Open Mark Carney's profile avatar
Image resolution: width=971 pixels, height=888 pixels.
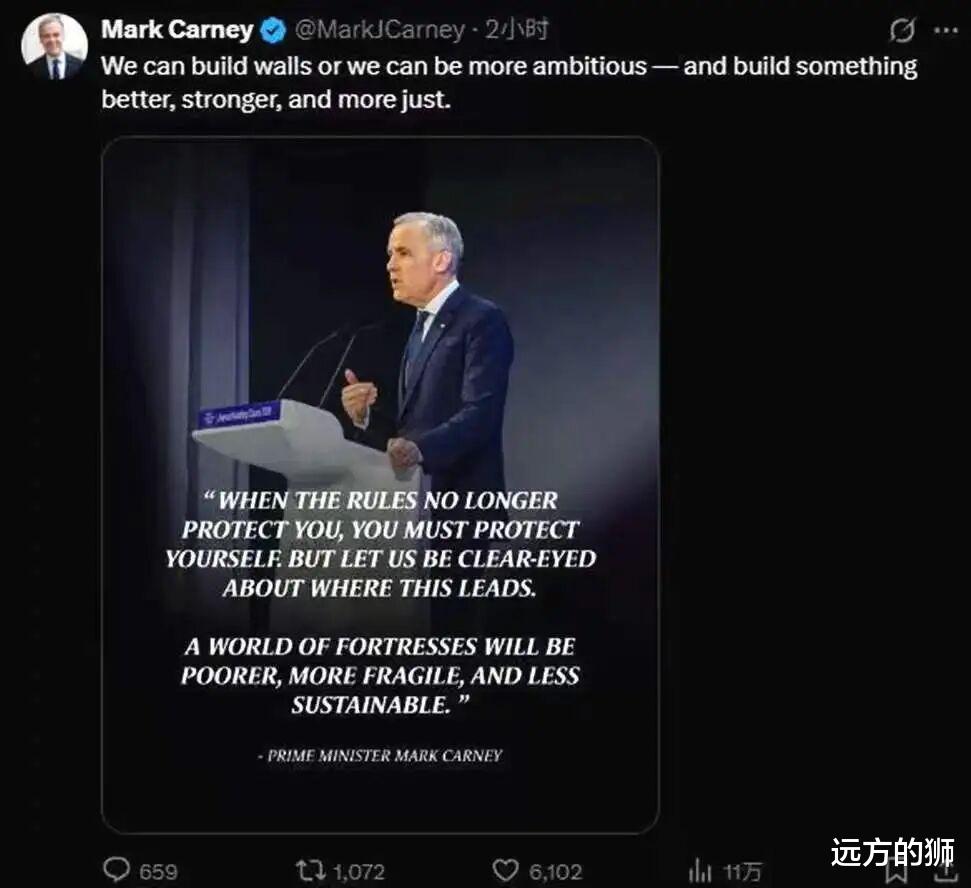tap(54, 46)
